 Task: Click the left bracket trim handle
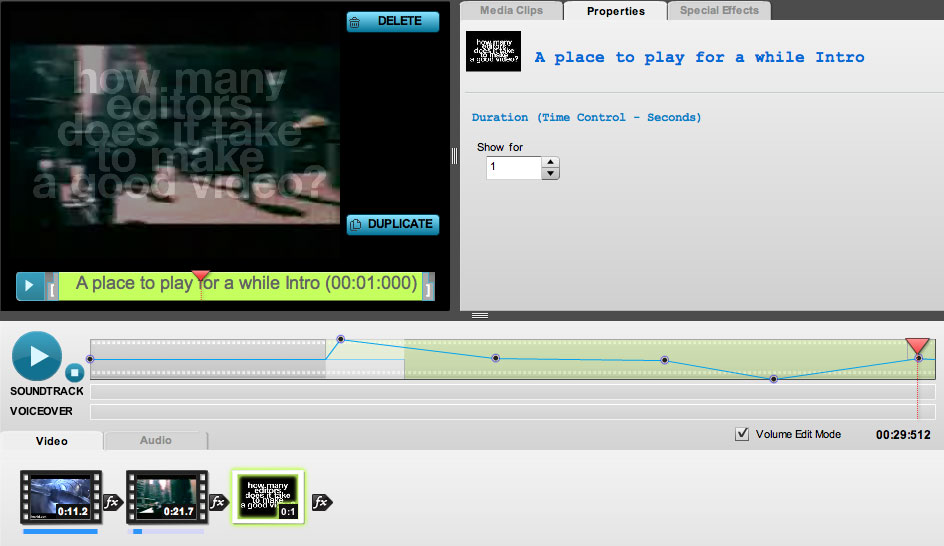[51, 288]
